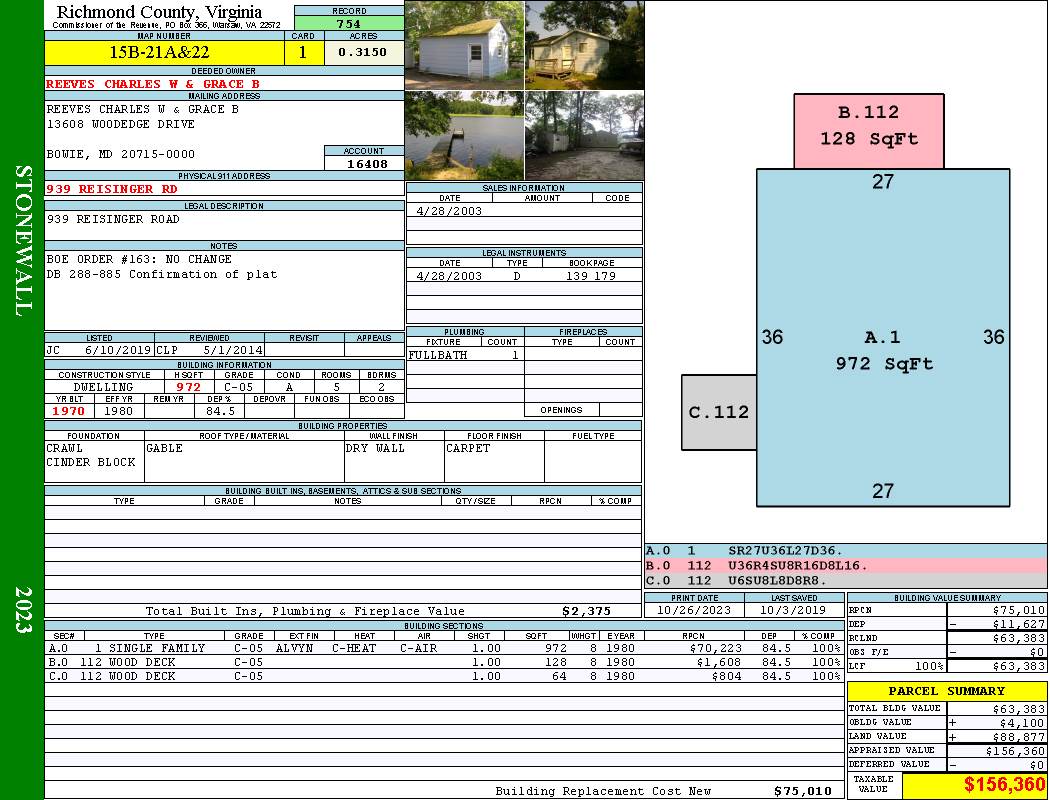Select the account number 16408 field
The image size is (1050, 800).
tap(364, 163)
